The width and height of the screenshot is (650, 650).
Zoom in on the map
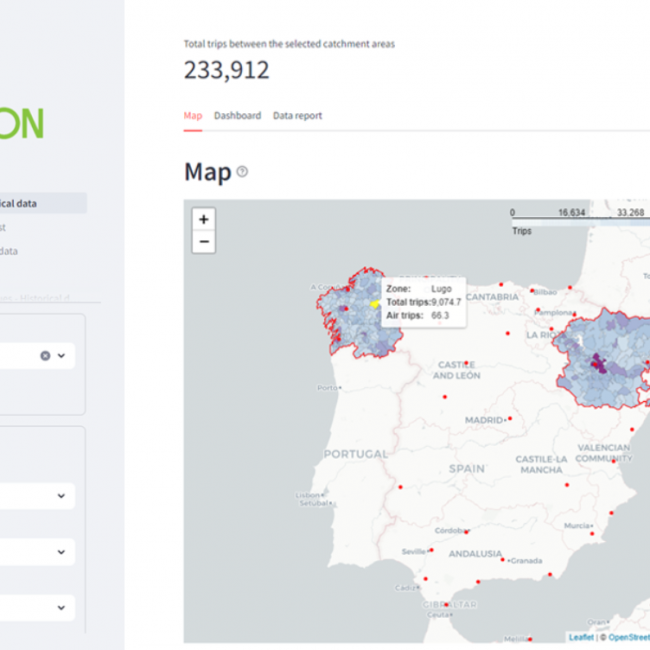coord(204,219)
